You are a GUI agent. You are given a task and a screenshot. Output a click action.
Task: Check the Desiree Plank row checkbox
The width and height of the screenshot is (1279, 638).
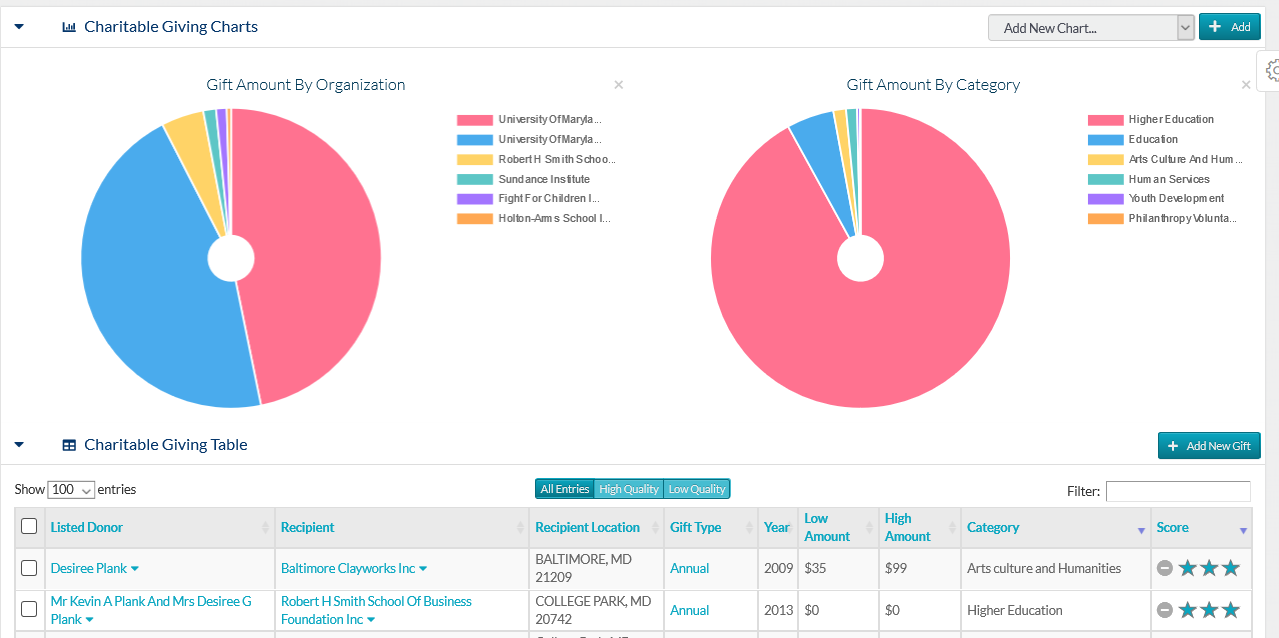pyautogui.click(x=29, y=568)
